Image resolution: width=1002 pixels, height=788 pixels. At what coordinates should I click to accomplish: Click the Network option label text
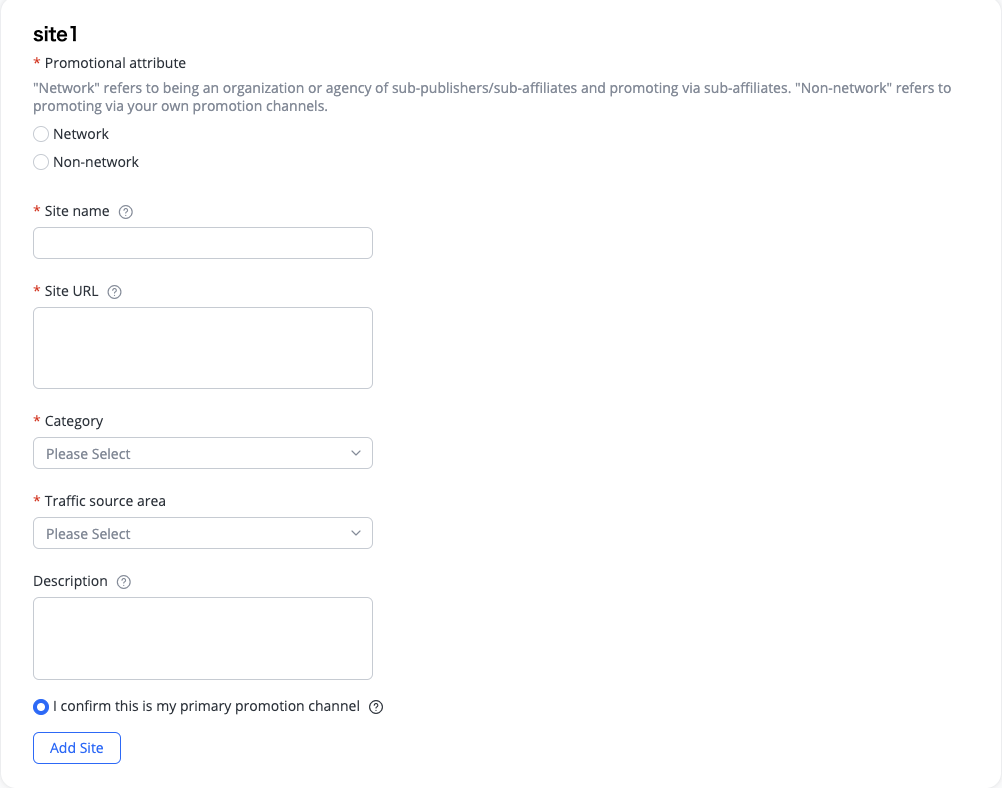pos(81,134)
